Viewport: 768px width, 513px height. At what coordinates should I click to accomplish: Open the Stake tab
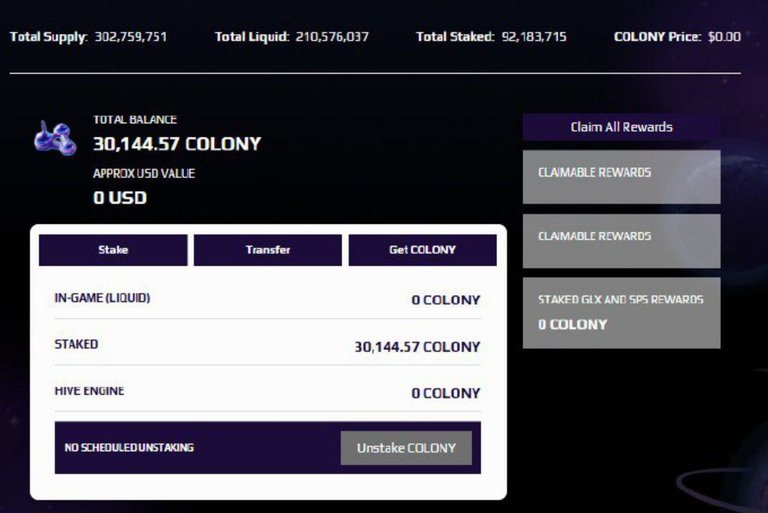[113, 250]
